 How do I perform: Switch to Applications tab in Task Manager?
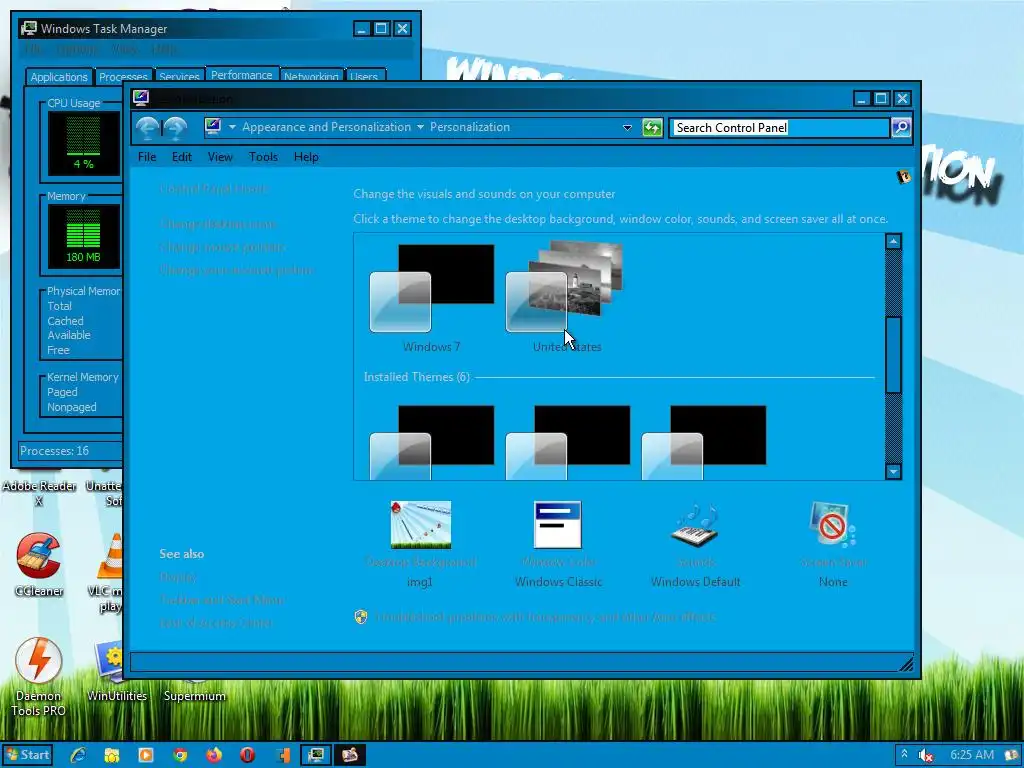pos(59,77)
